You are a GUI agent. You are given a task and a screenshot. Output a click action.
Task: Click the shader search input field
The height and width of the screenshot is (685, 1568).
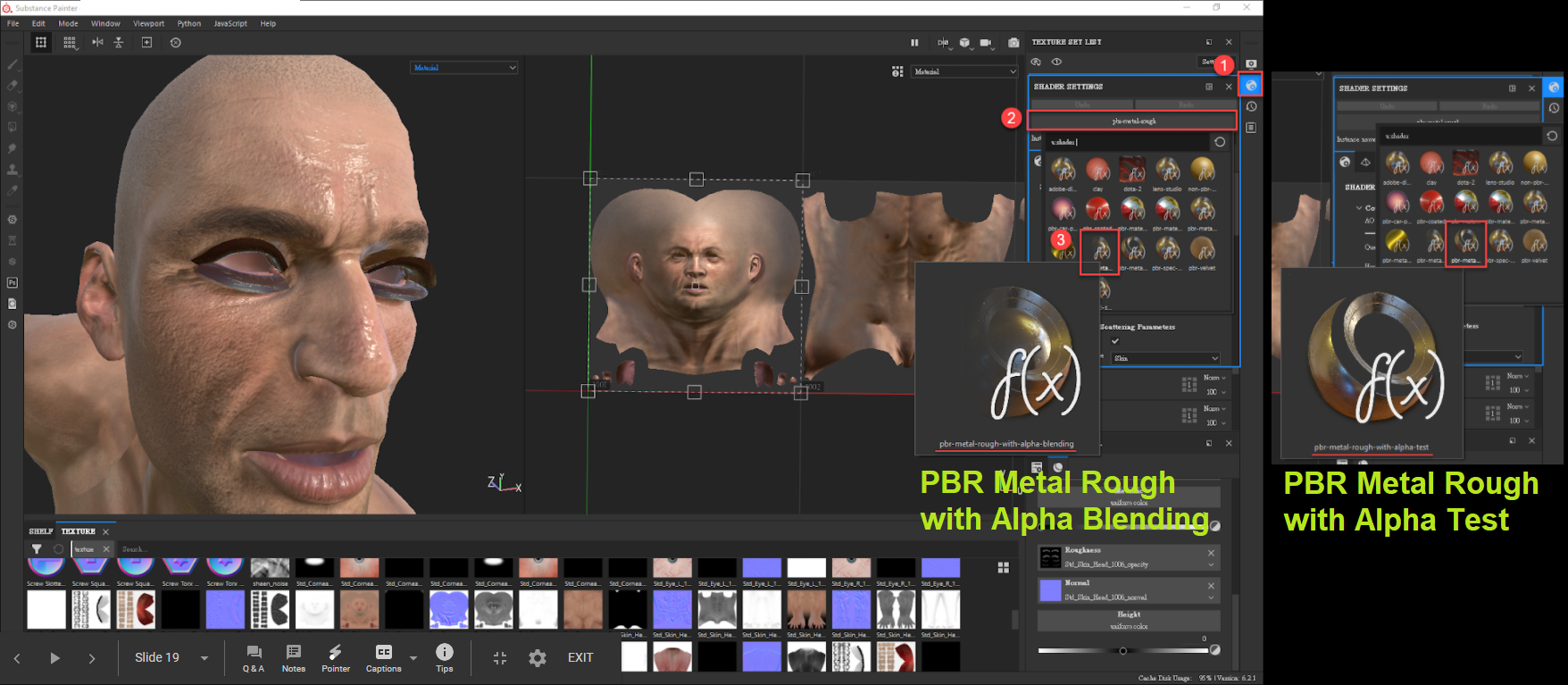[1129, 142]
